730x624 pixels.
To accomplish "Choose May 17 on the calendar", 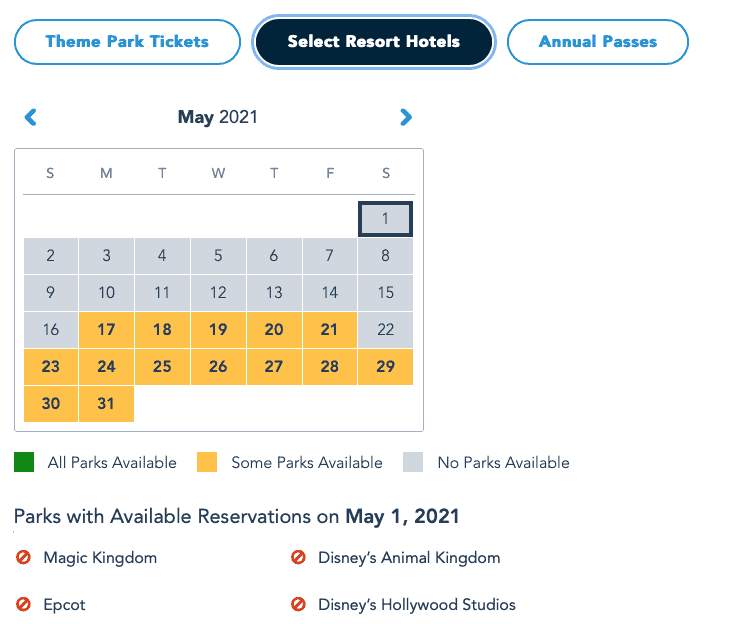I will pyautogui.click(x=107, y=330).
